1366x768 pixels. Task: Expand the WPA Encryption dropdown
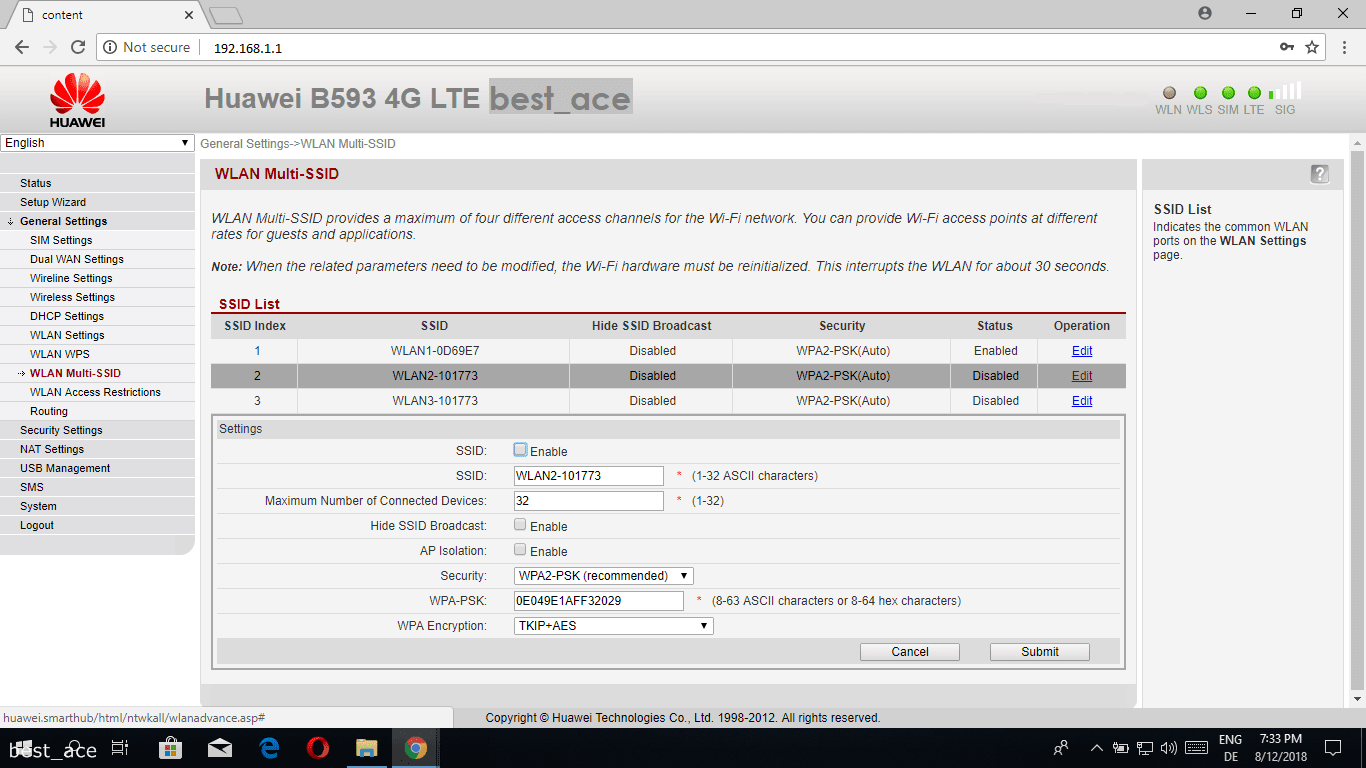[x=613, y=626]
